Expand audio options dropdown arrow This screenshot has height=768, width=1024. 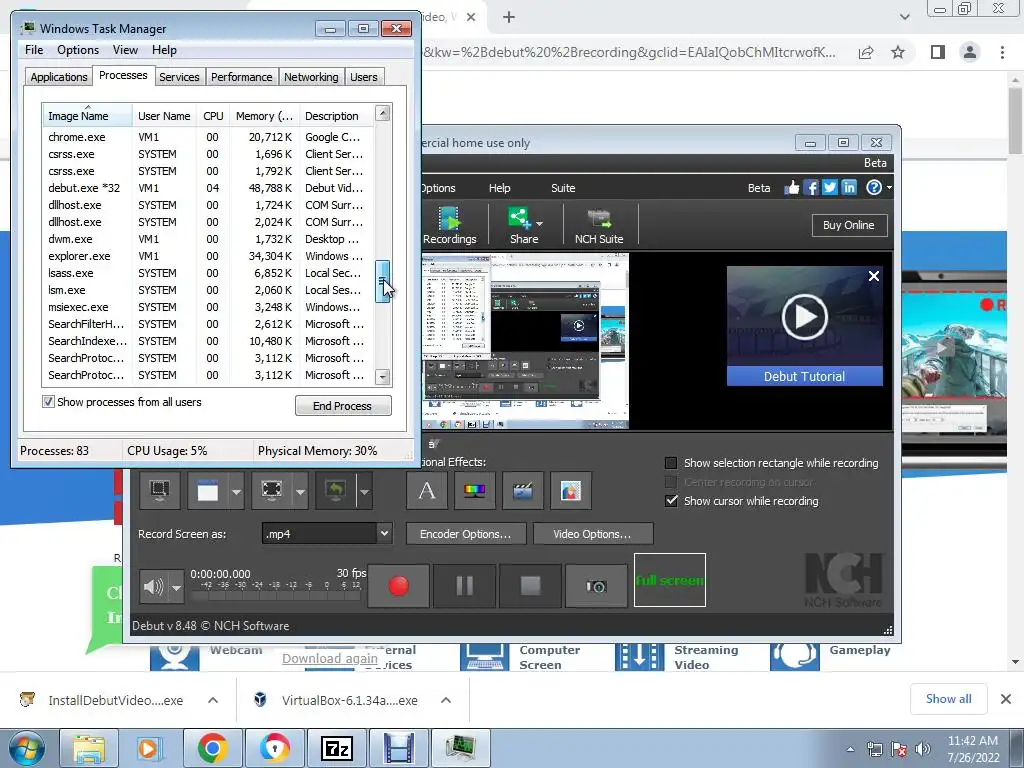point(176,587)
